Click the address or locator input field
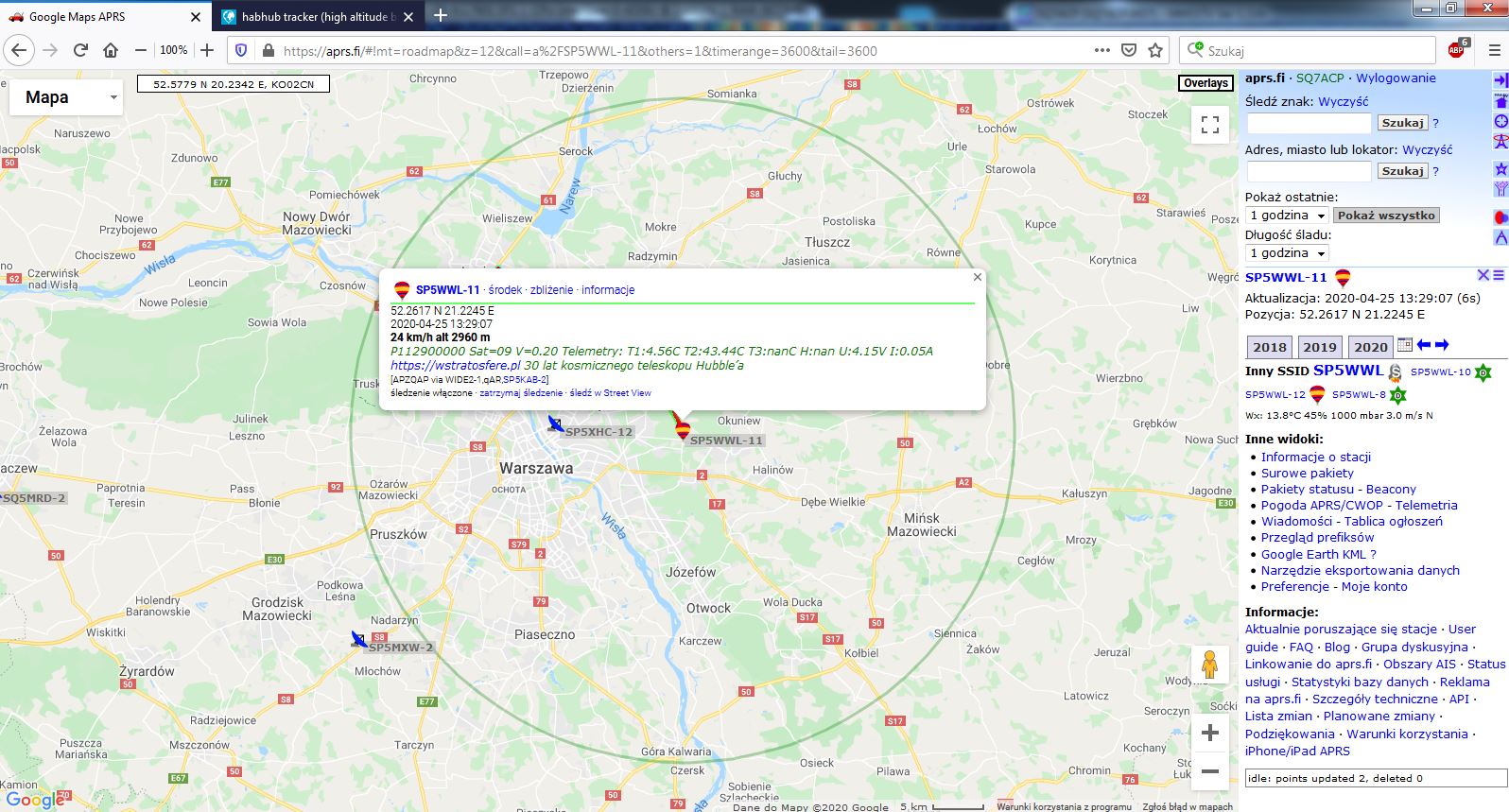Image resolution: width=1509 pixels, height=812 pixels. [1309, 171]
